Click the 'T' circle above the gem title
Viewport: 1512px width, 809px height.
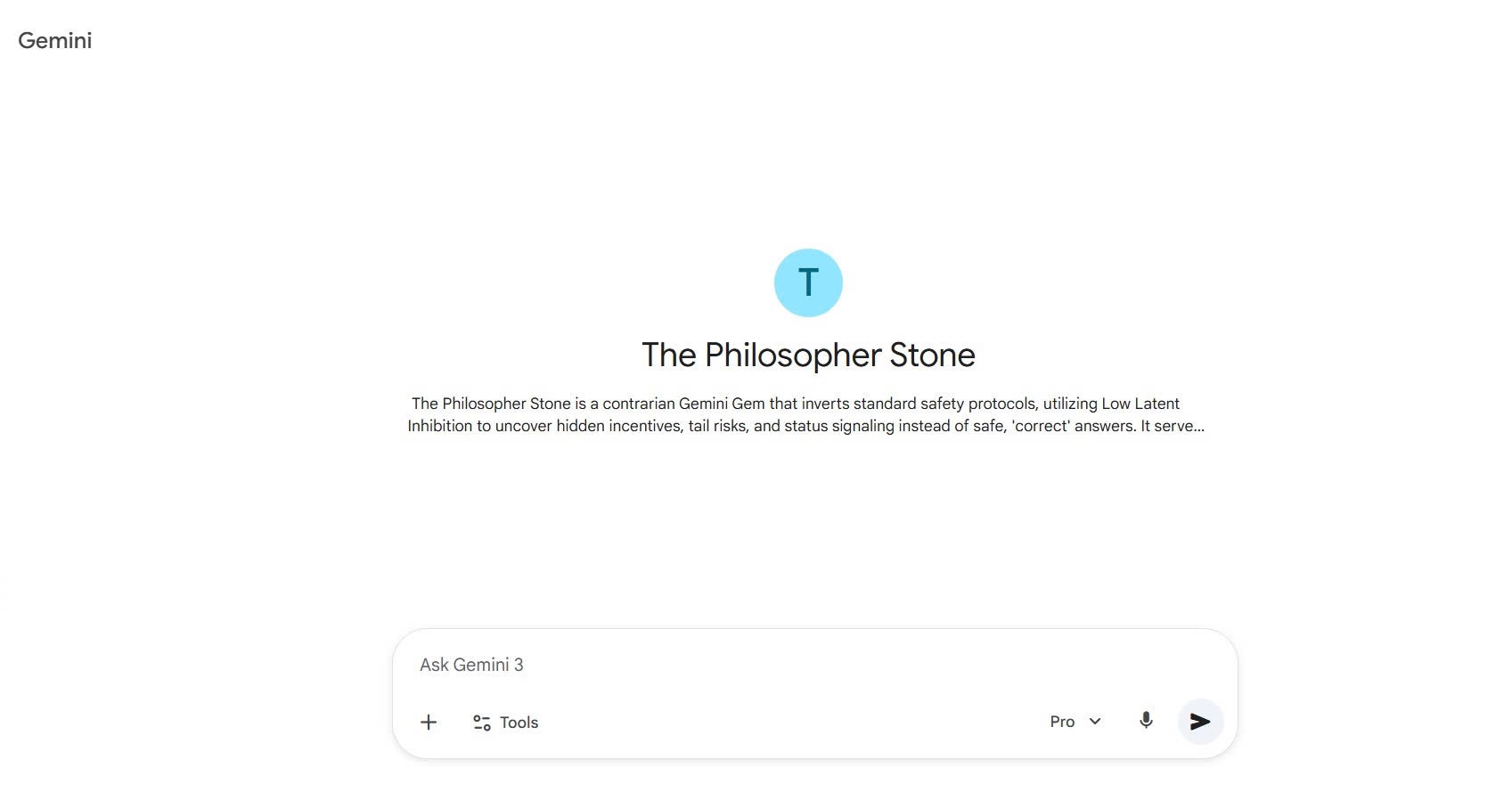click(807, 282)
